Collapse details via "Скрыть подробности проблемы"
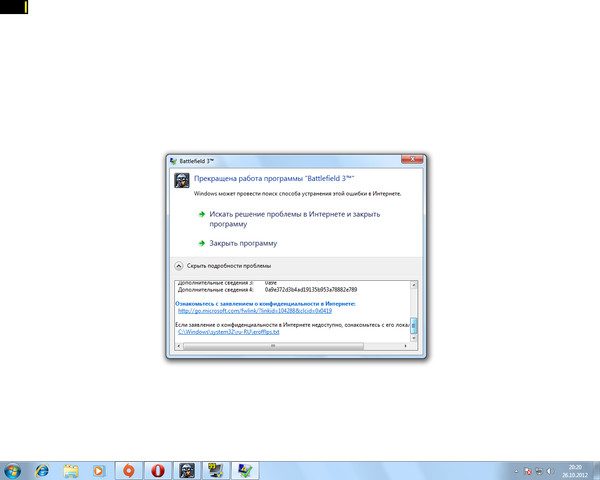This screenshot has width=600, height=480. [222, 266]
